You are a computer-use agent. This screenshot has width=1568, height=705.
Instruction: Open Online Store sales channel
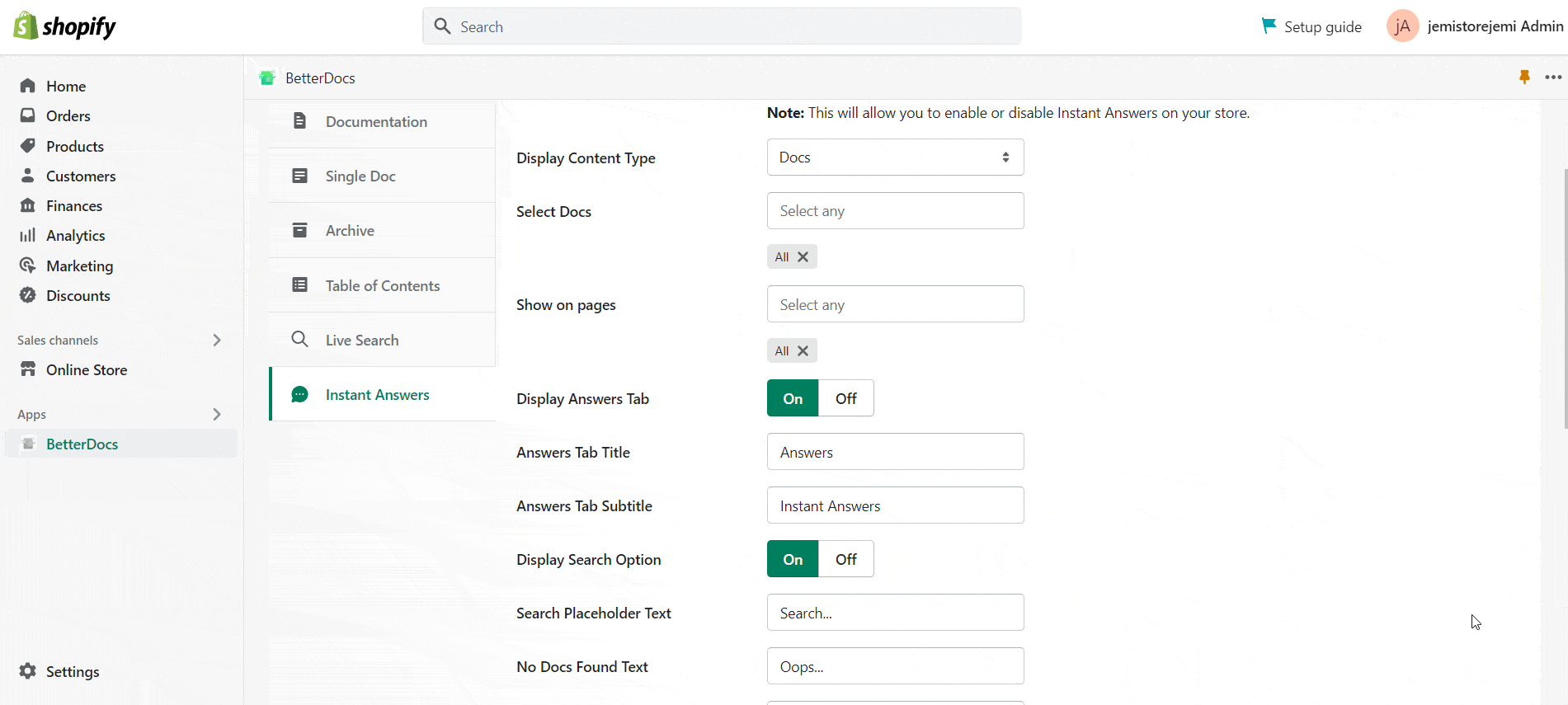coord(87,369)
